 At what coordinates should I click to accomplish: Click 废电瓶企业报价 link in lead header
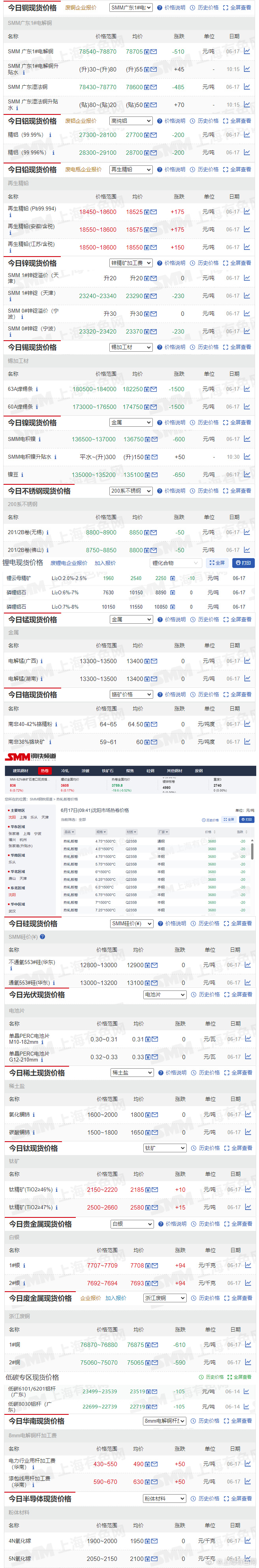click(x=83, y=170)
